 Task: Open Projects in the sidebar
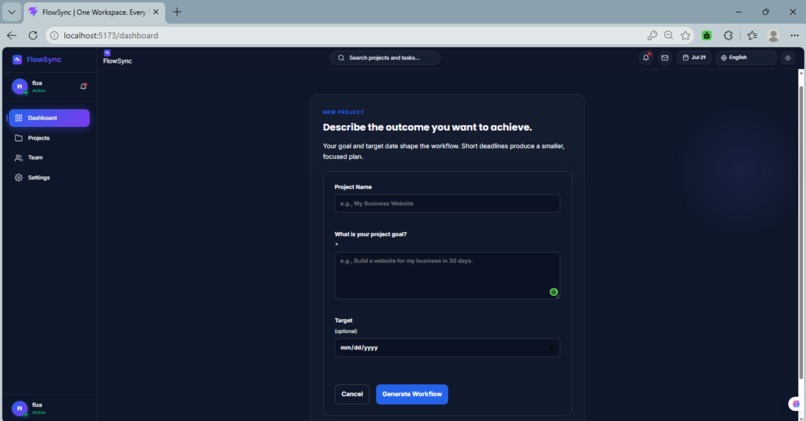click(x=49, y=138)
